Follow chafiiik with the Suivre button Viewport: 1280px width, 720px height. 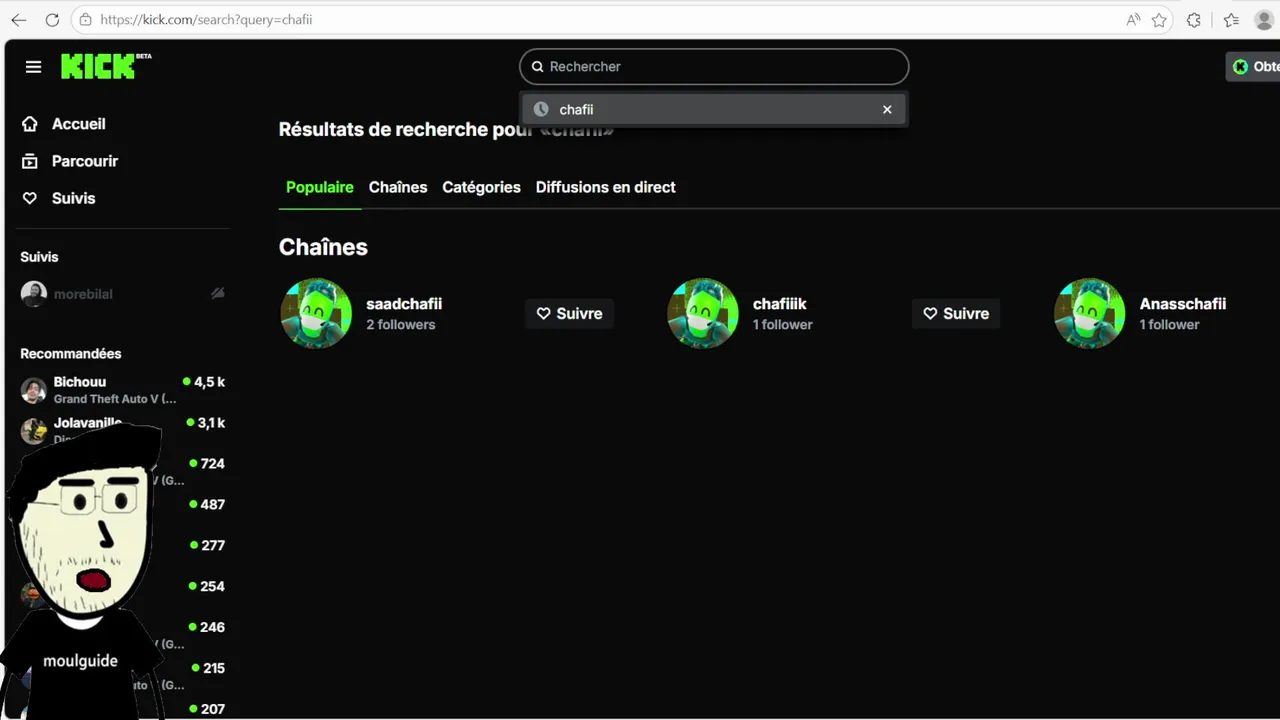[956, 313]
